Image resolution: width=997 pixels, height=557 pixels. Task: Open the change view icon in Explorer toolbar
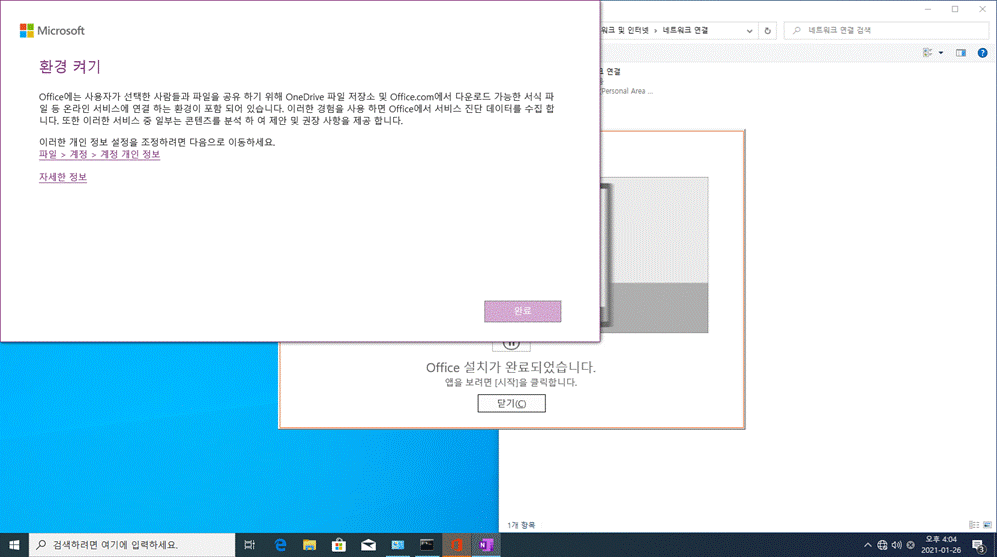[928, 53]
